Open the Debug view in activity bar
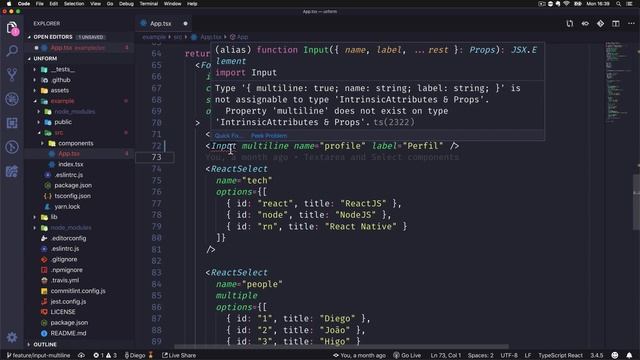 tap(12, 99)
